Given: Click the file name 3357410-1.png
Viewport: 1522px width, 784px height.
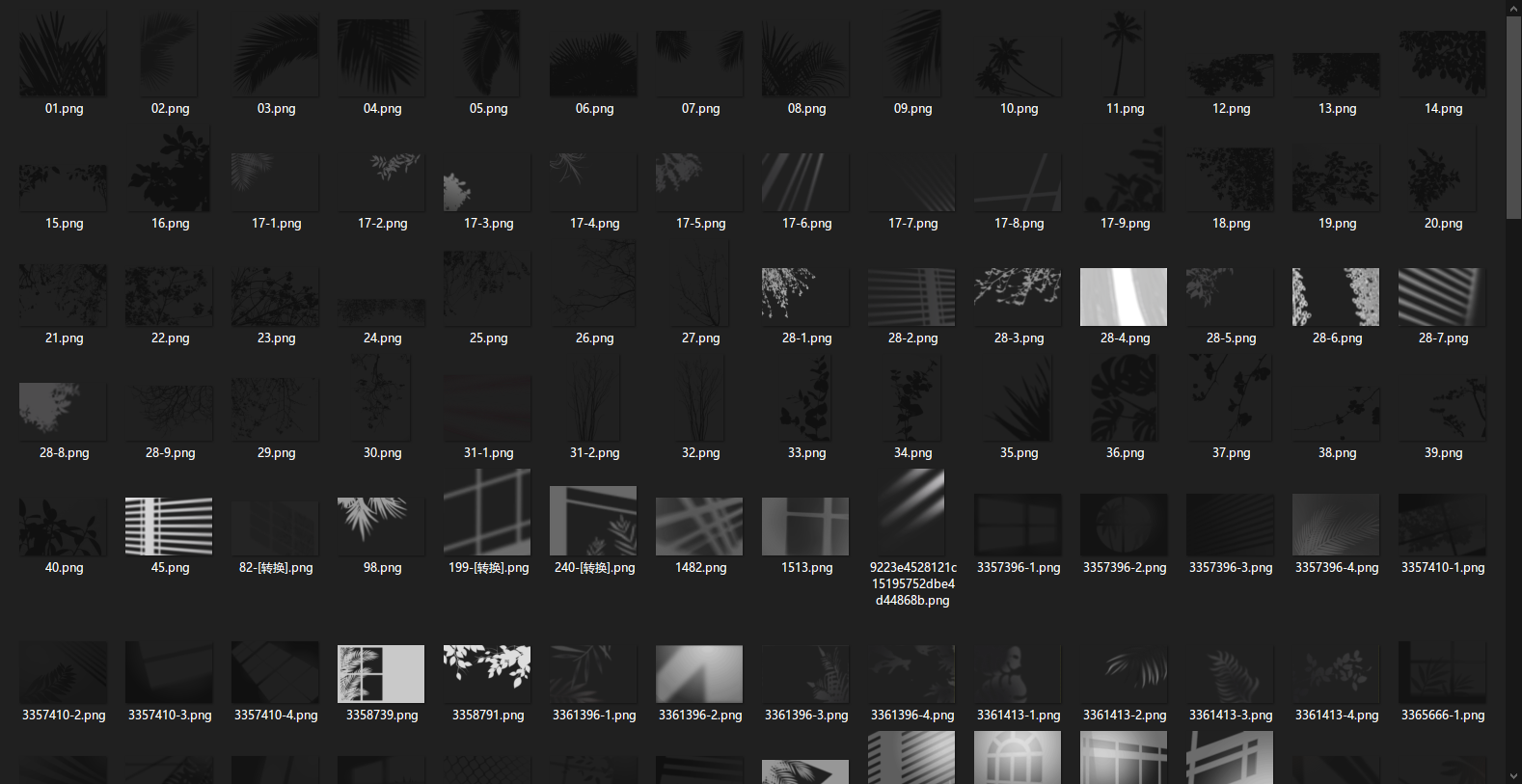Looking at the screenshot, I should (1443, 568).
